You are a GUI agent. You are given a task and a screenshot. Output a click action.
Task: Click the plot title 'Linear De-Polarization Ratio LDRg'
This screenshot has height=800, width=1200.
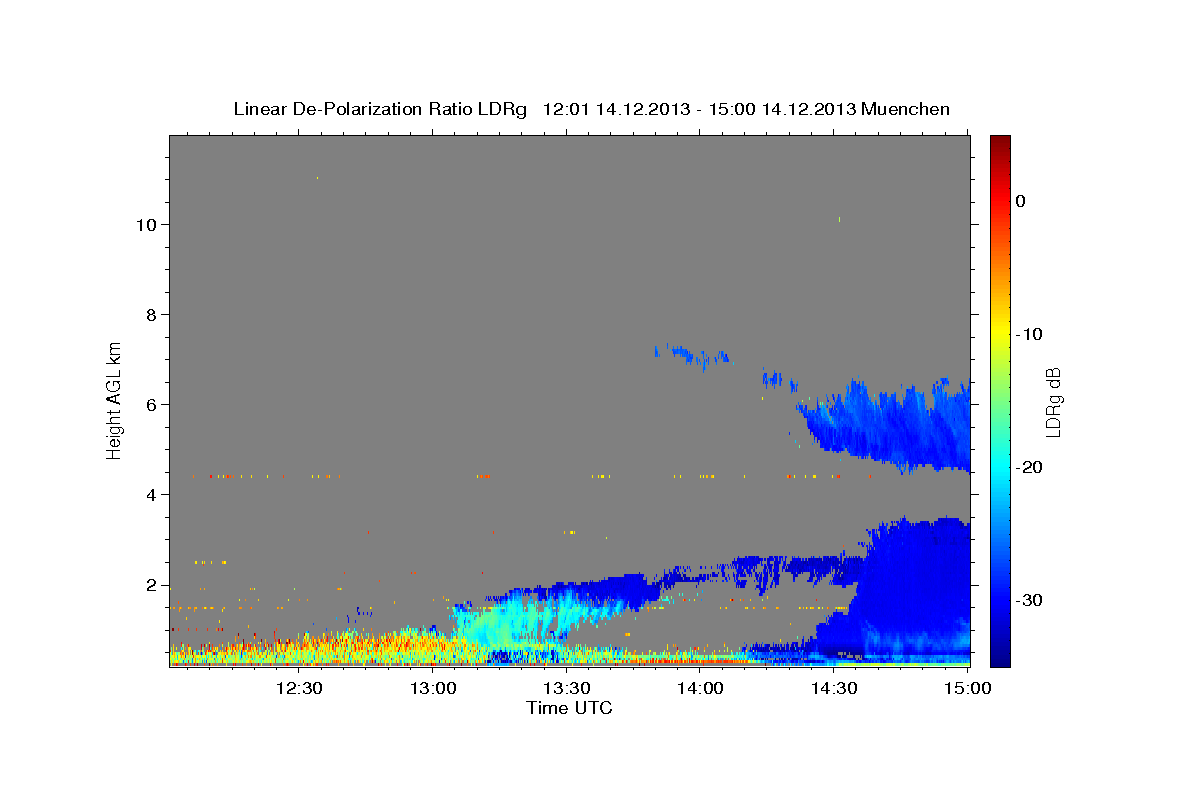pos(379,108)
